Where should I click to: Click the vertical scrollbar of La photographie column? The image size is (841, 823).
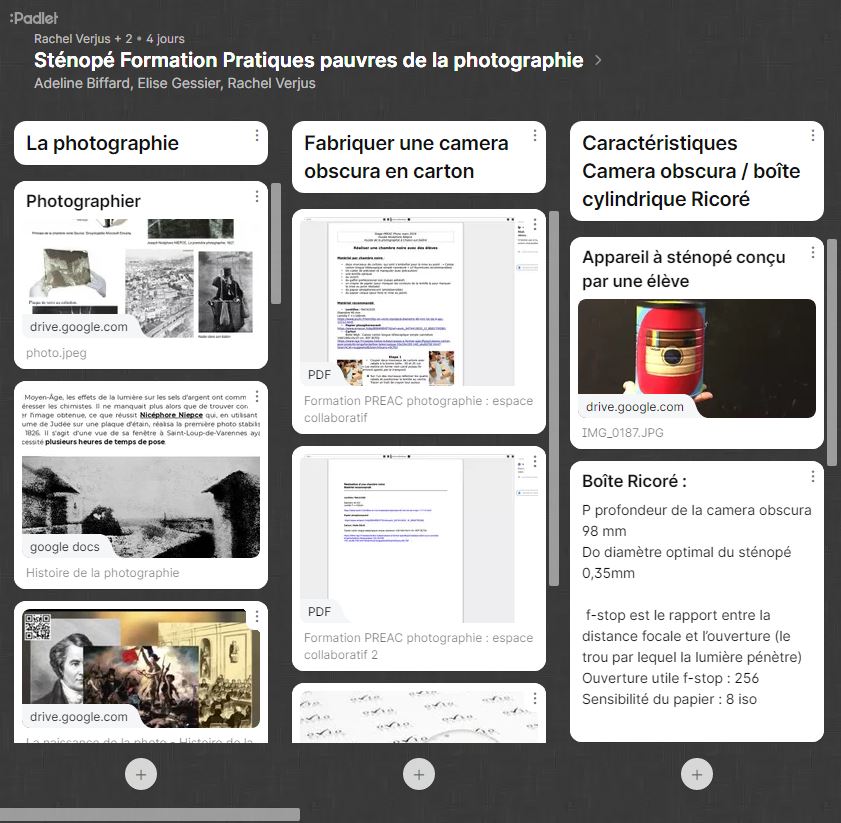coord(276,244)
